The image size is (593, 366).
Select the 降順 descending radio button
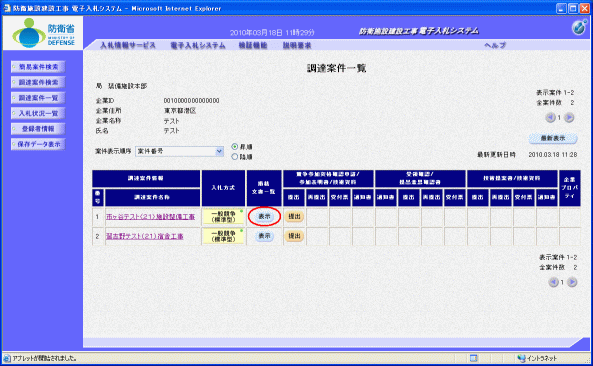pyautogui.click(x=234, y=157)
